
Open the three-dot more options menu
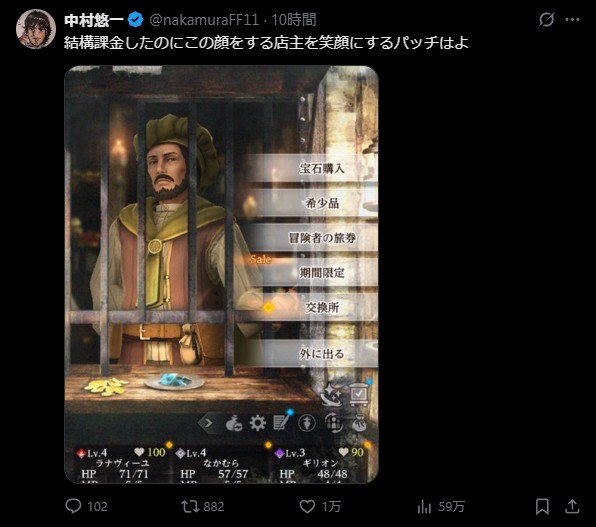click(x=572, y=19)
